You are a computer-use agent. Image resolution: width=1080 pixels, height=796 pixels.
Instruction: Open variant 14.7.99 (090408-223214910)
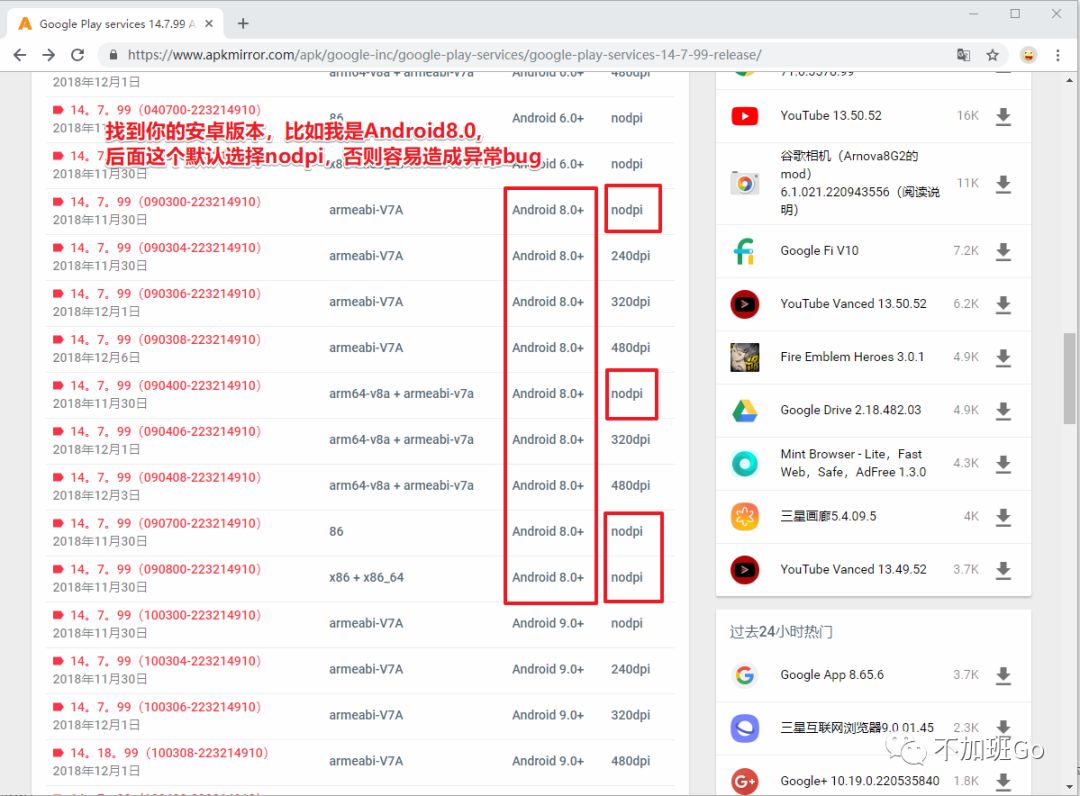(x=165, y=477)
